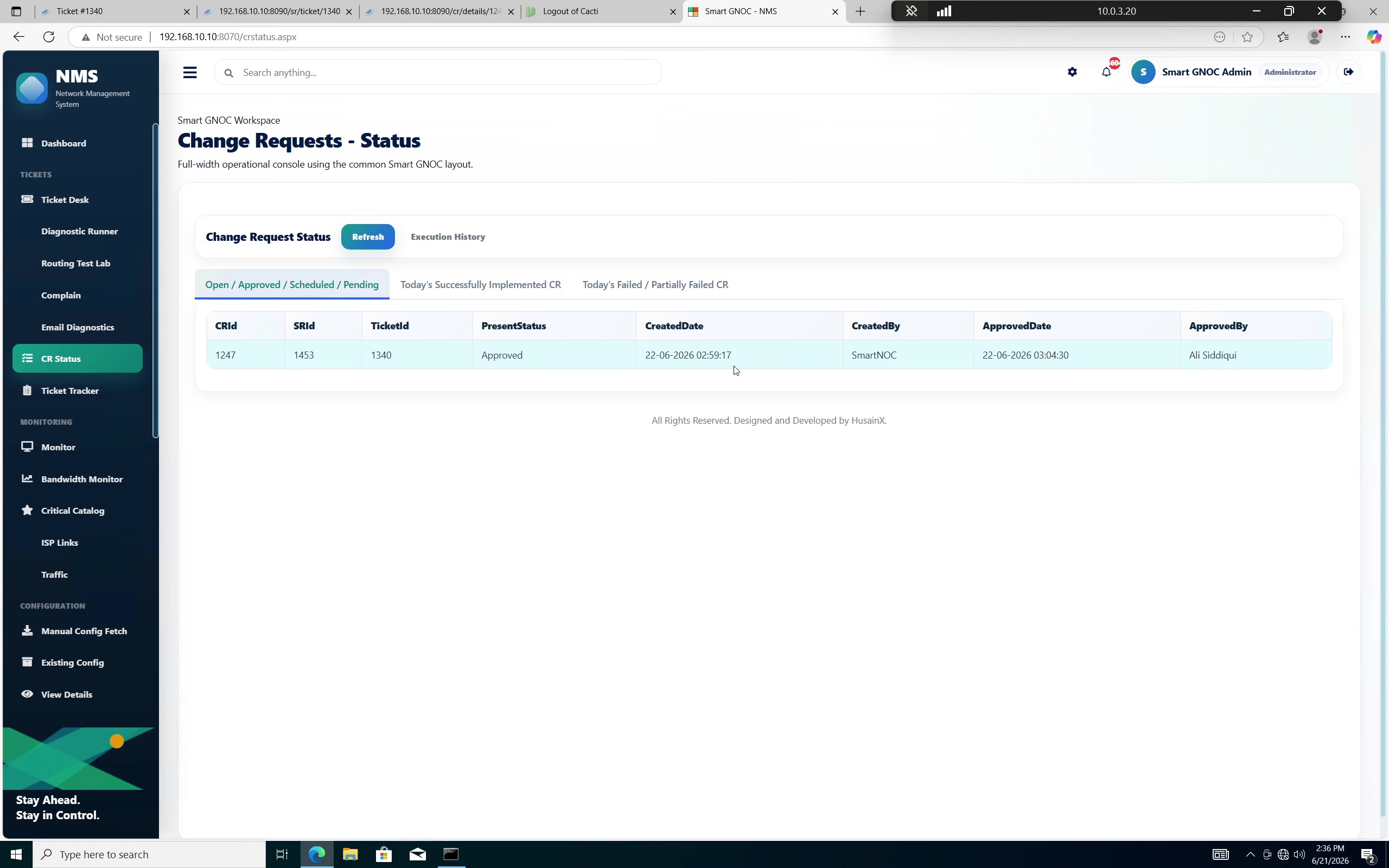Open browser Settings and more menu

[1346, 37]
